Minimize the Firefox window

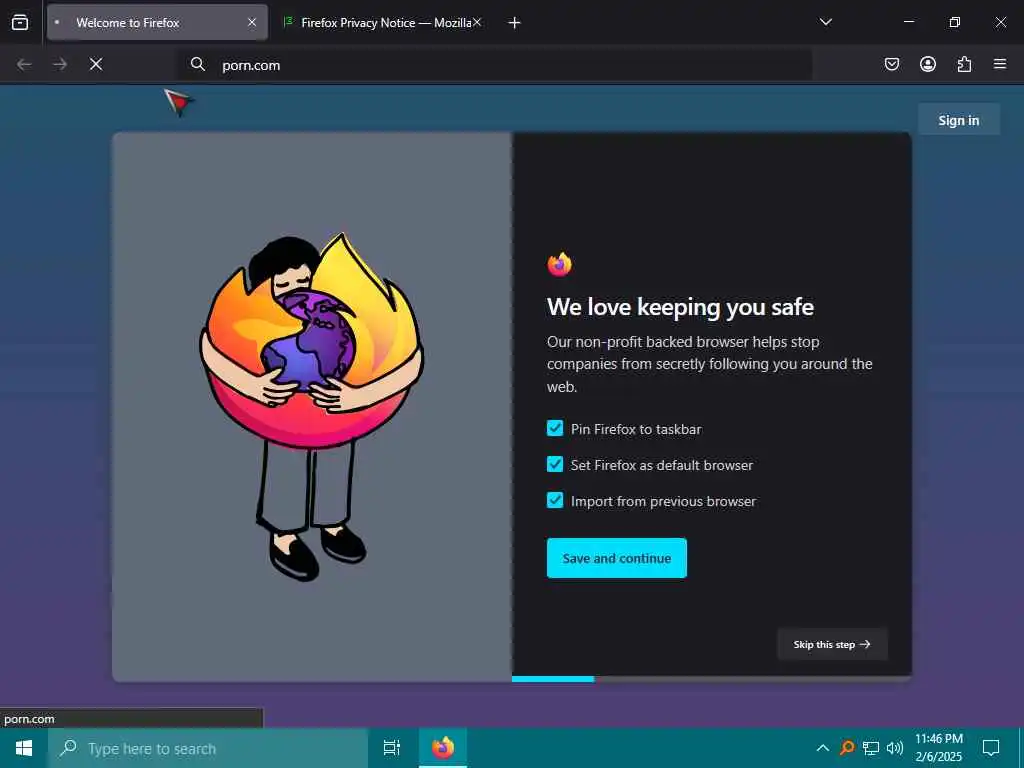coord(908,22)
